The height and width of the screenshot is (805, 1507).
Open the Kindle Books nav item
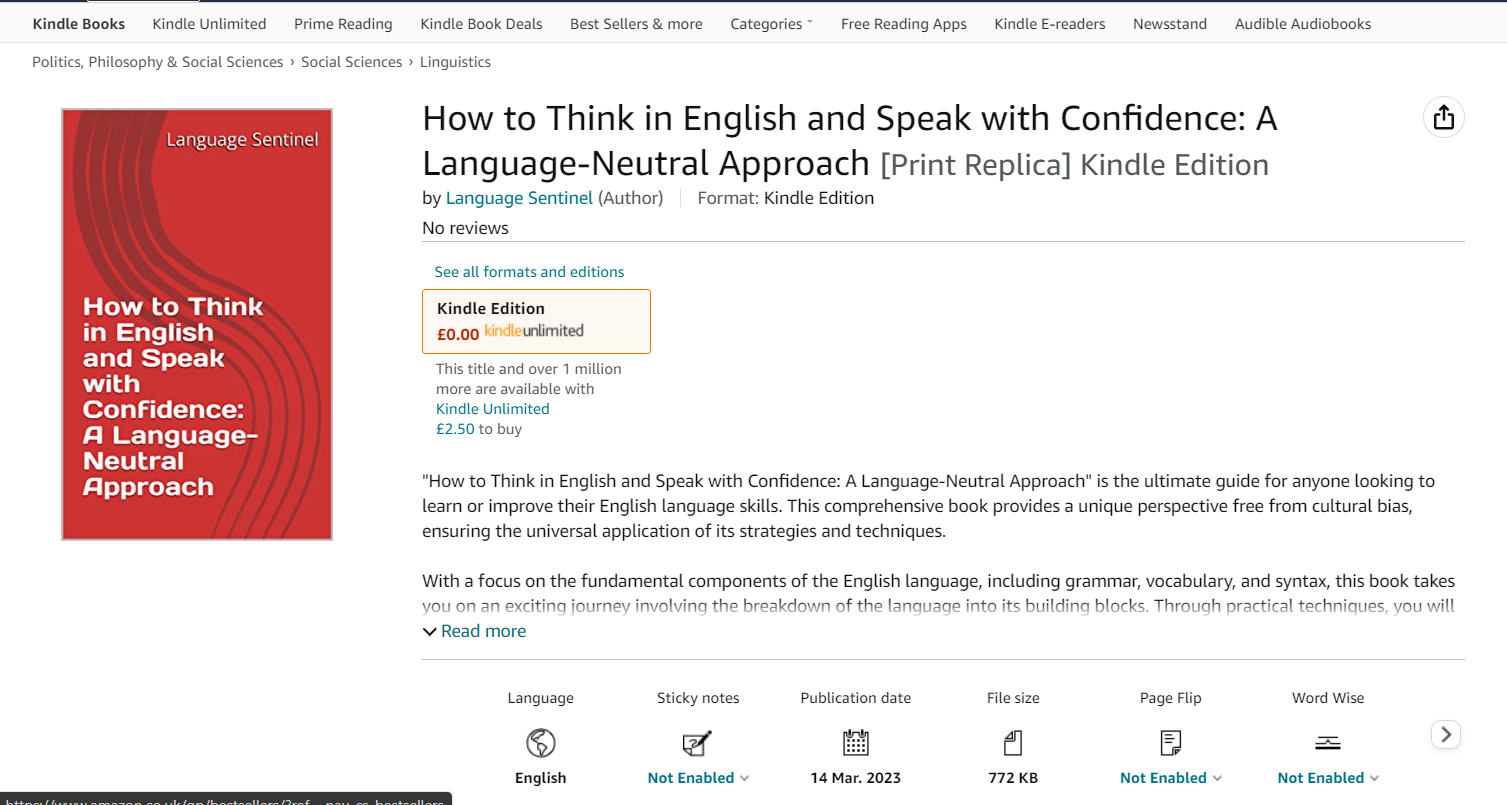click(x=79, y=24)
